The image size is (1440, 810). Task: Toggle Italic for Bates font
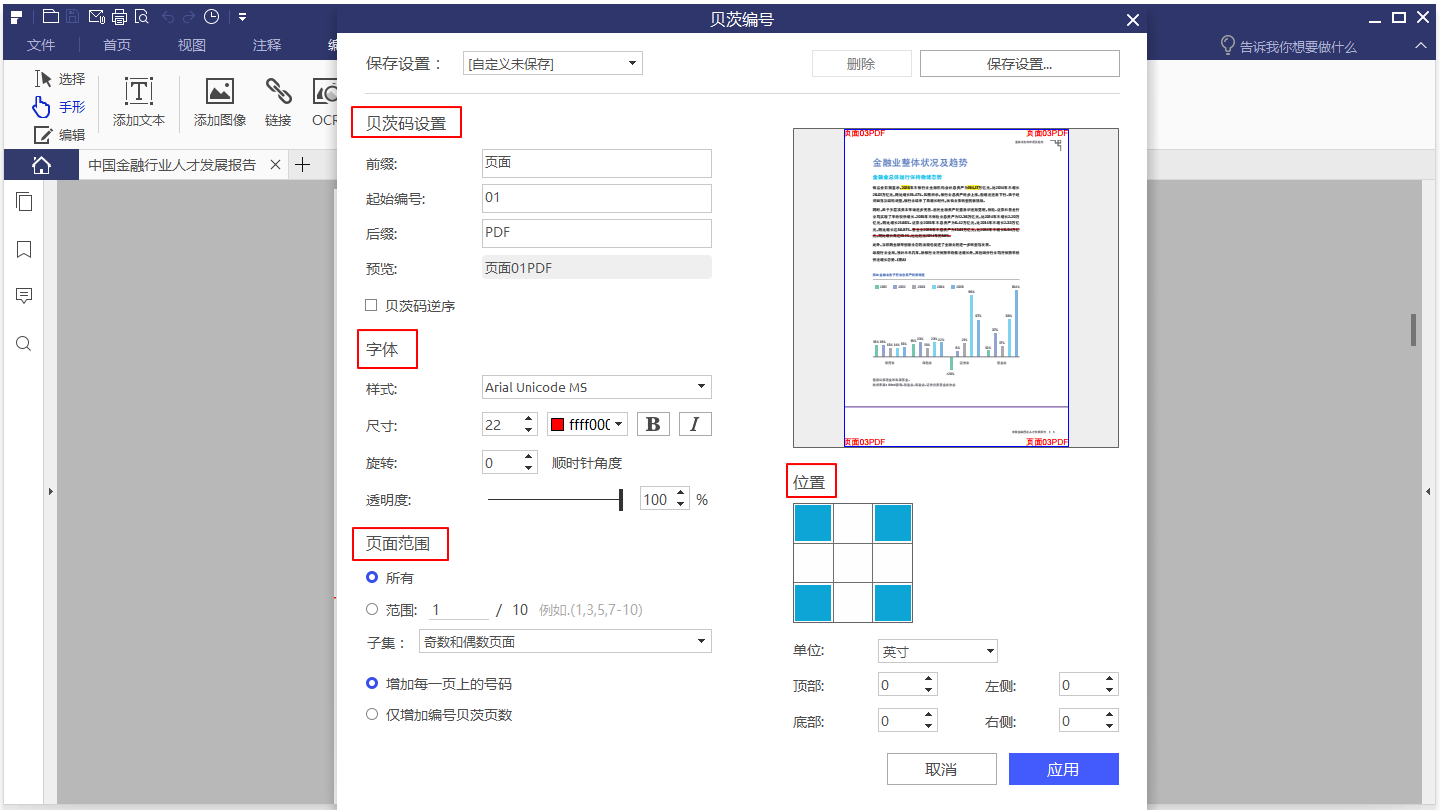[695, 424]
